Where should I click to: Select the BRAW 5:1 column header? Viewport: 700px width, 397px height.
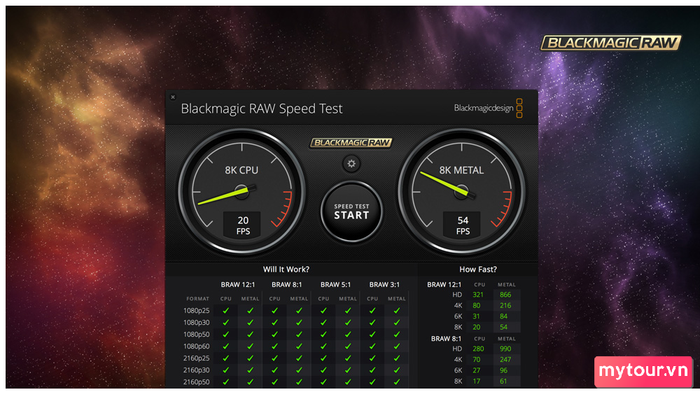(x=336, y=284)
